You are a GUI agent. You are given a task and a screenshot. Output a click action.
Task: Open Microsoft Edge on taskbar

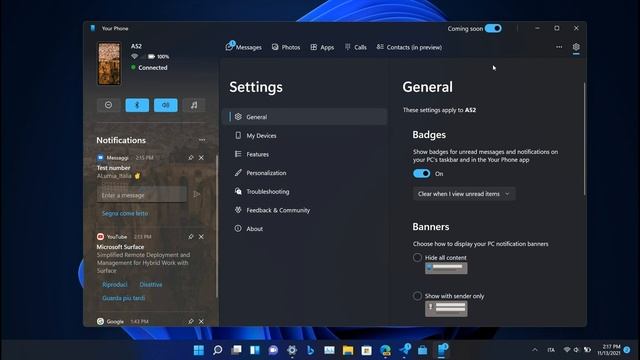(385, 350)
